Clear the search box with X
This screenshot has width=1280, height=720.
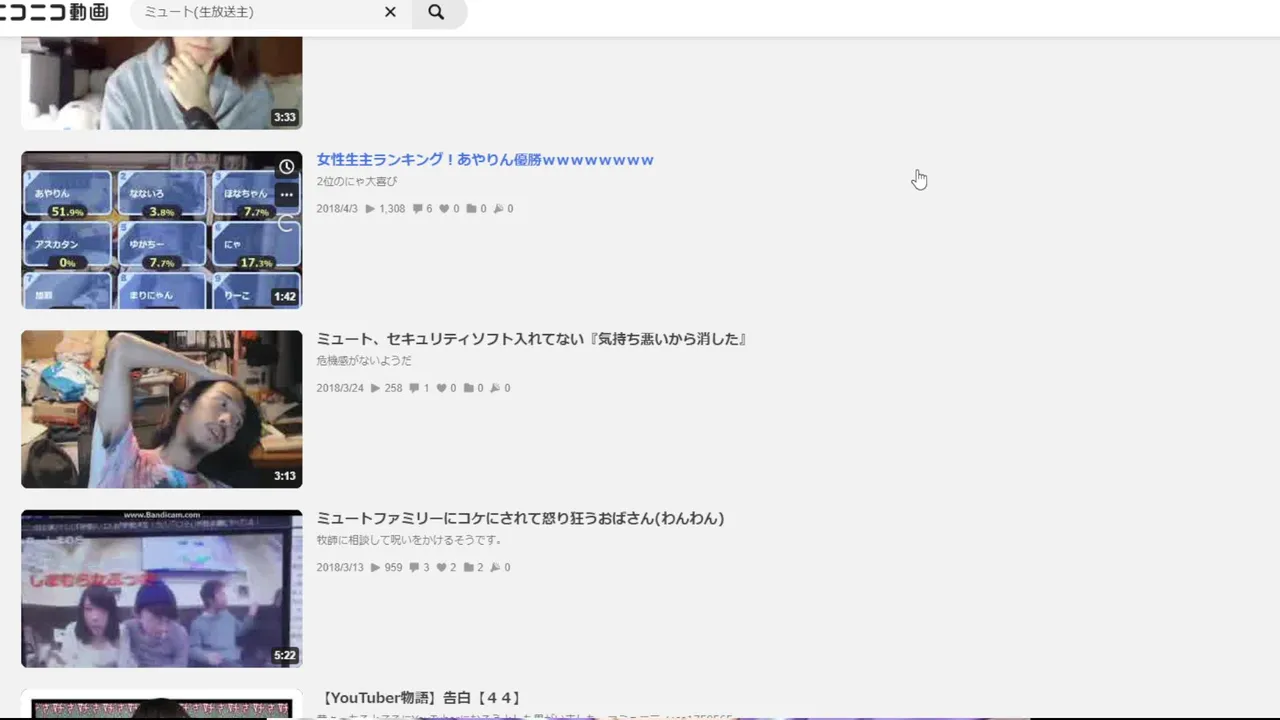pos(390,12)
